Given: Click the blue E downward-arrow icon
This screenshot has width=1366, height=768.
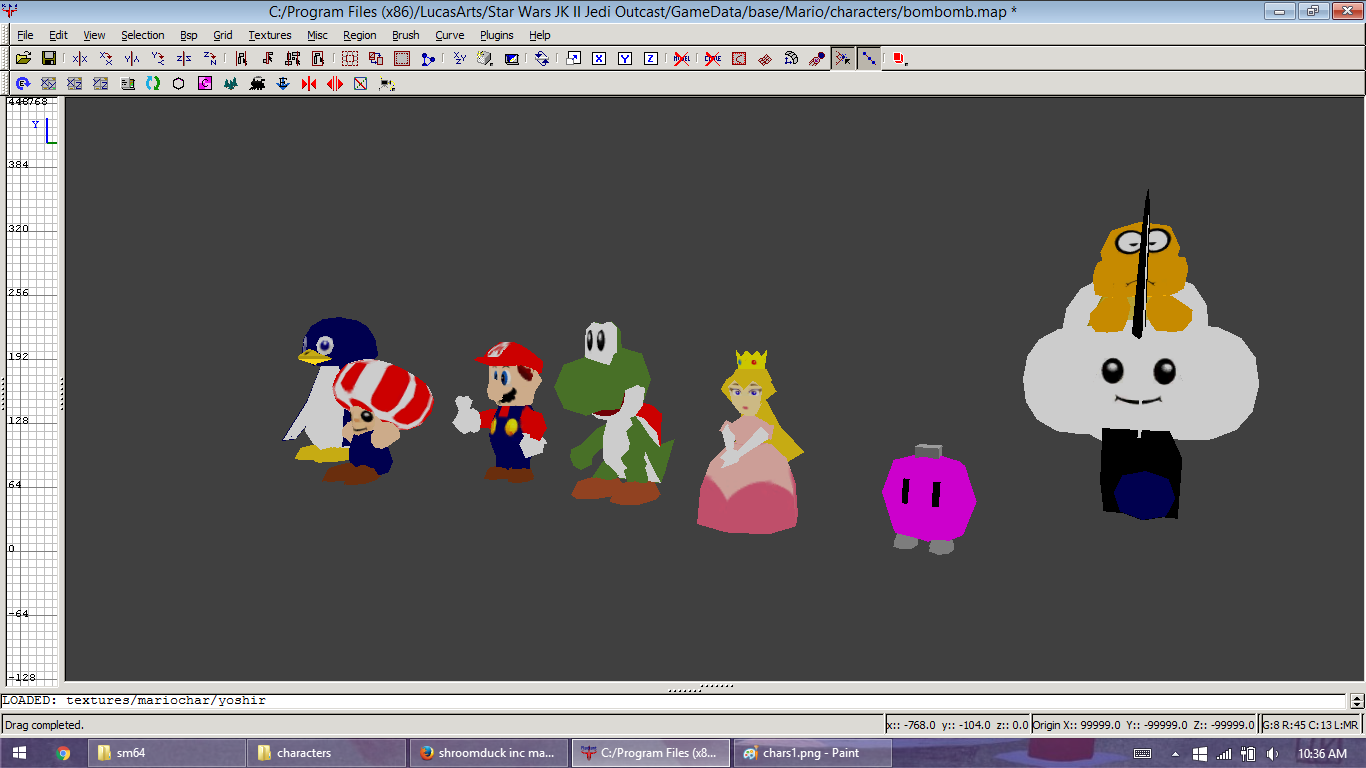Looking at the screenshot, I should pos(283,84).
